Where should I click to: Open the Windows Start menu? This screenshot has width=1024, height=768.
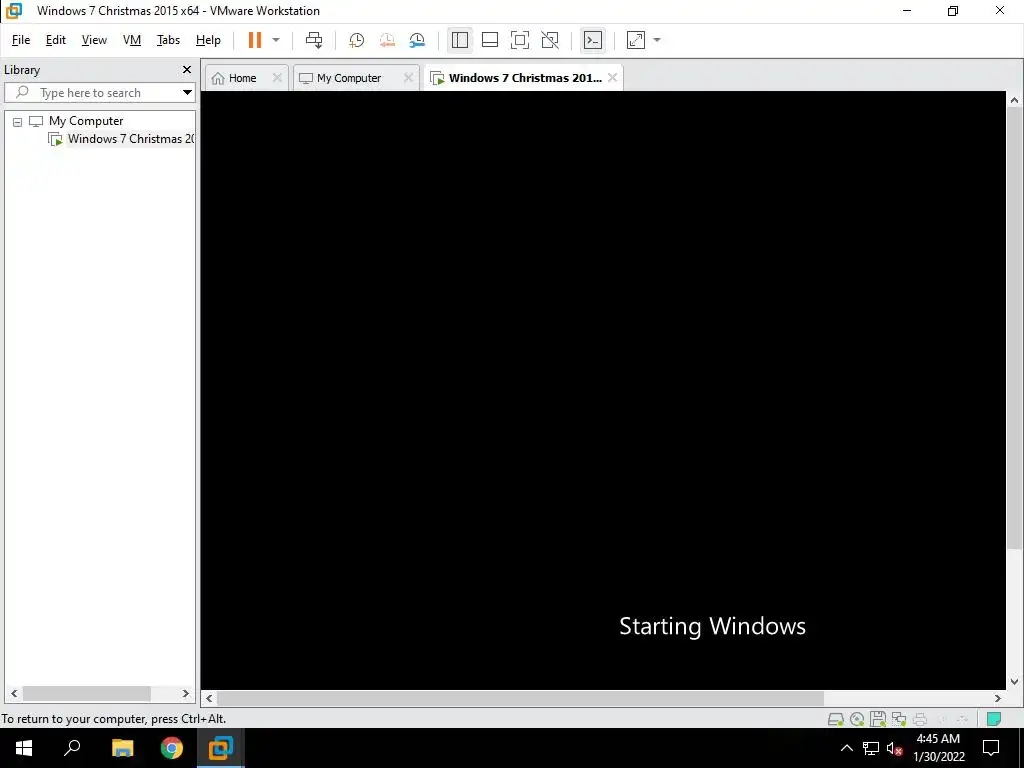pyautogui.click(x=24, y=748)
